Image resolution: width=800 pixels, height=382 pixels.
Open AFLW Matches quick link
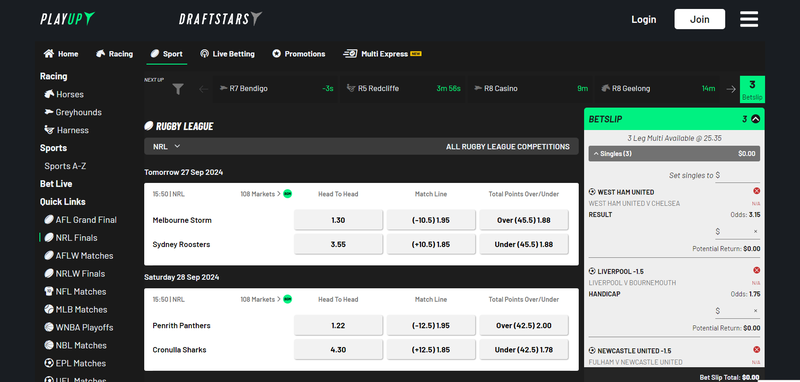pyautogui.click(x=79, y=256)
